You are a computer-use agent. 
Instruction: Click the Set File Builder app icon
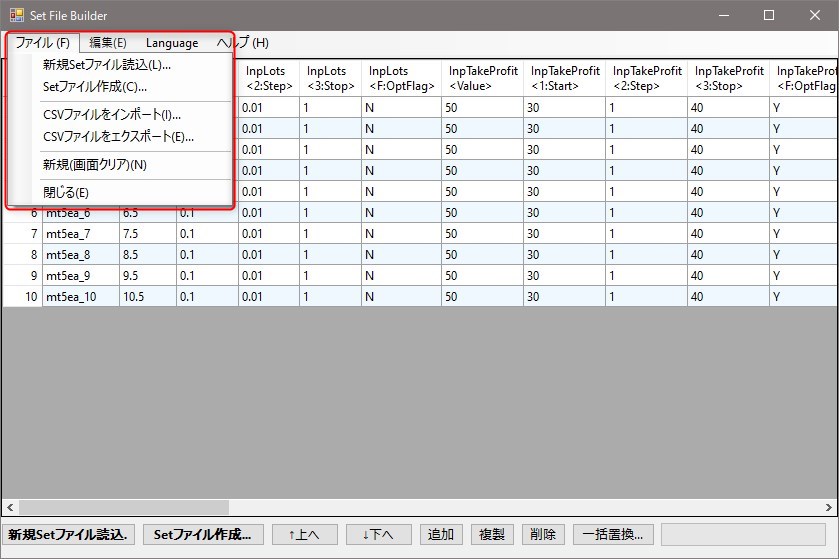point(17,16)
